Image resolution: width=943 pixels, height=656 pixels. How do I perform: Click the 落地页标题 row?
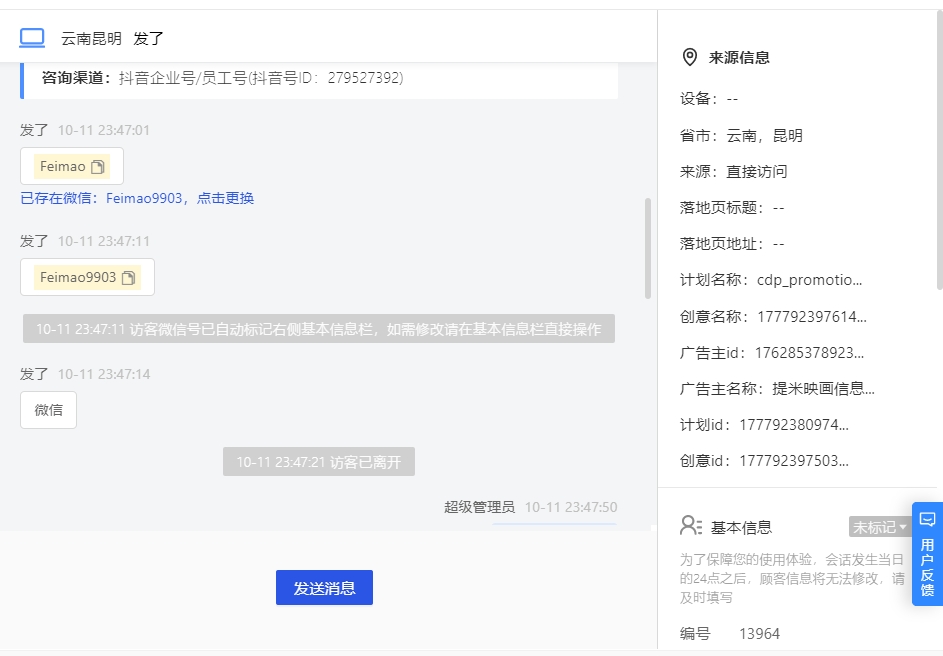pyautogui.click(x=733, y=207)
